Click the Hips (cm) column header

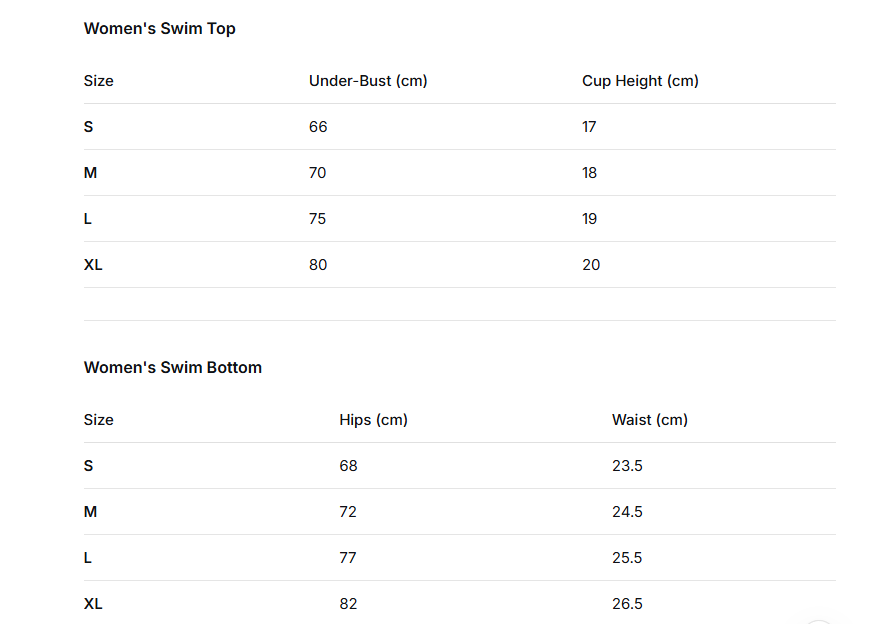coord(373,420)
